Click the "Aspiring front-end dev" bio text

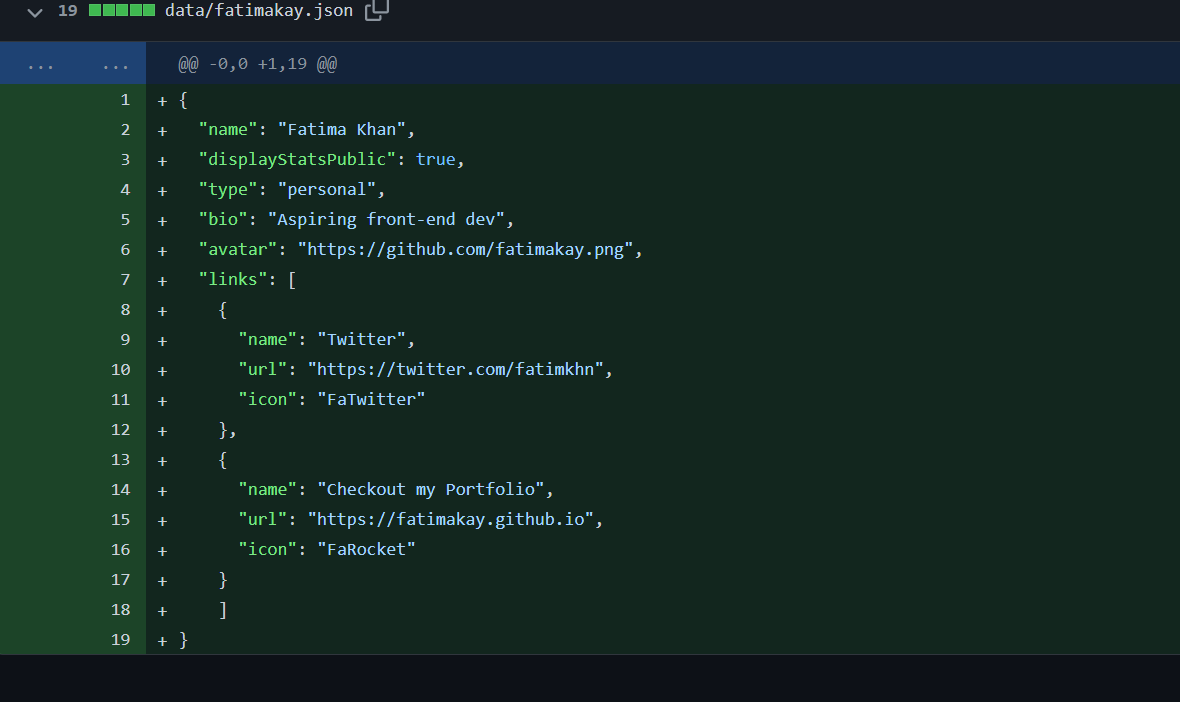386,220
